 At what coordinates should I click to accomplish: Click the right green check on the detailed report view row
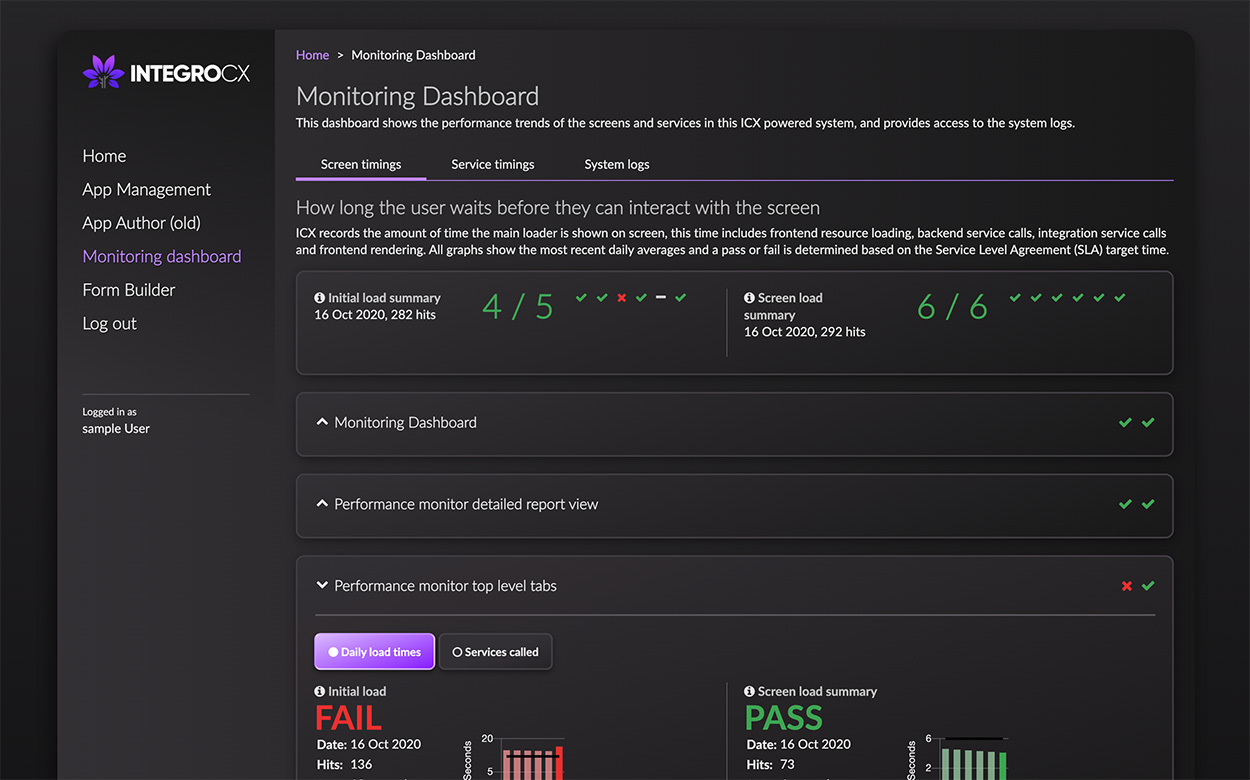coord(1148,505)
